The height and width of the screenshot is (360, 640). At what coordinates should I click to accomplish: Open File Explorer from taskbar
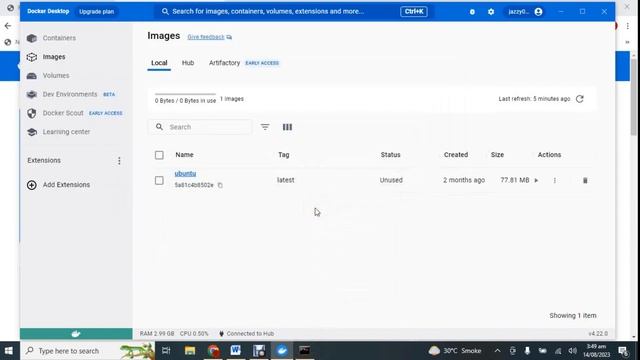tap(190, 351)
